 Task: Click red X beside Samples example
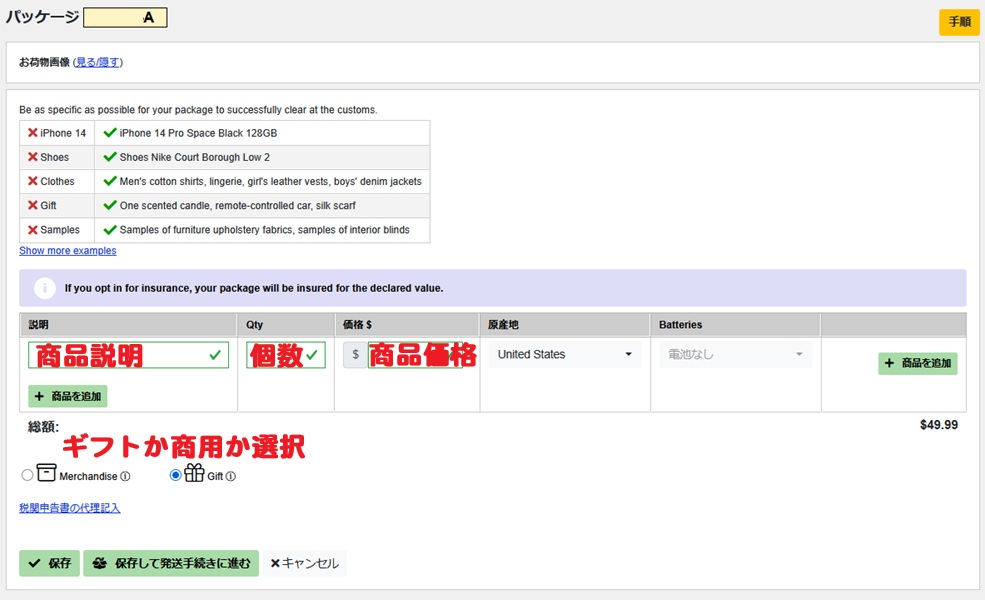pos(32,230)
